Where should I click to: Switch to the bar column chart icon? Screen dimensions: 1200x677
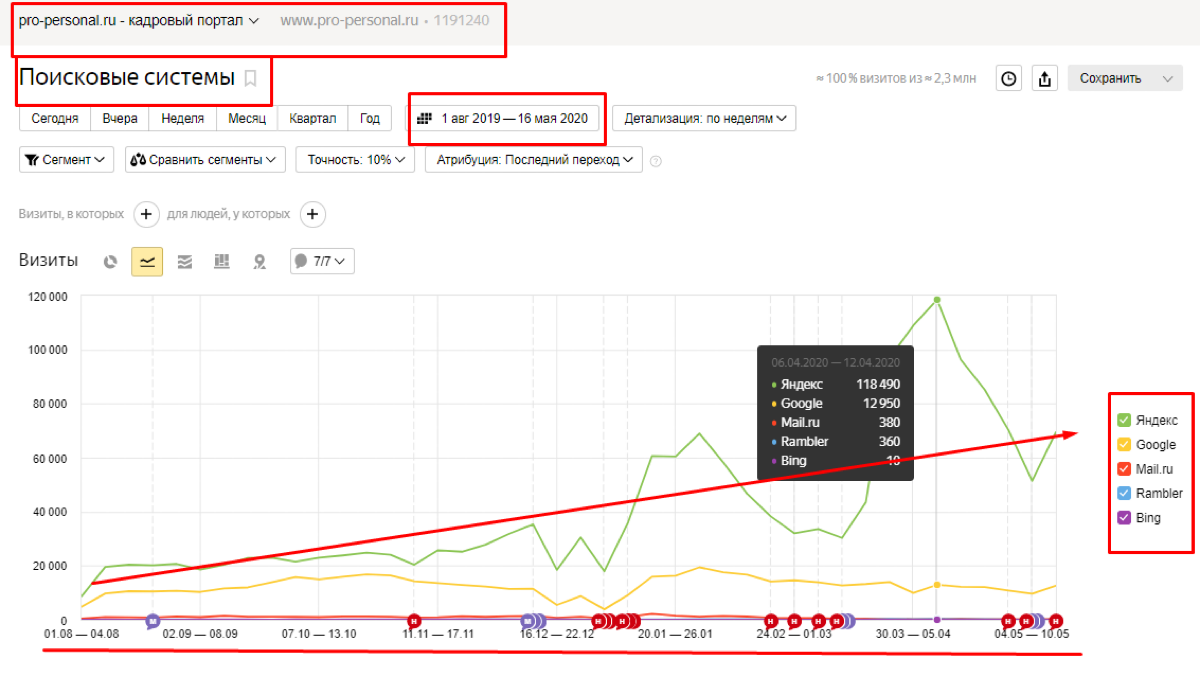pyautogui.click(x=222, y=262)
